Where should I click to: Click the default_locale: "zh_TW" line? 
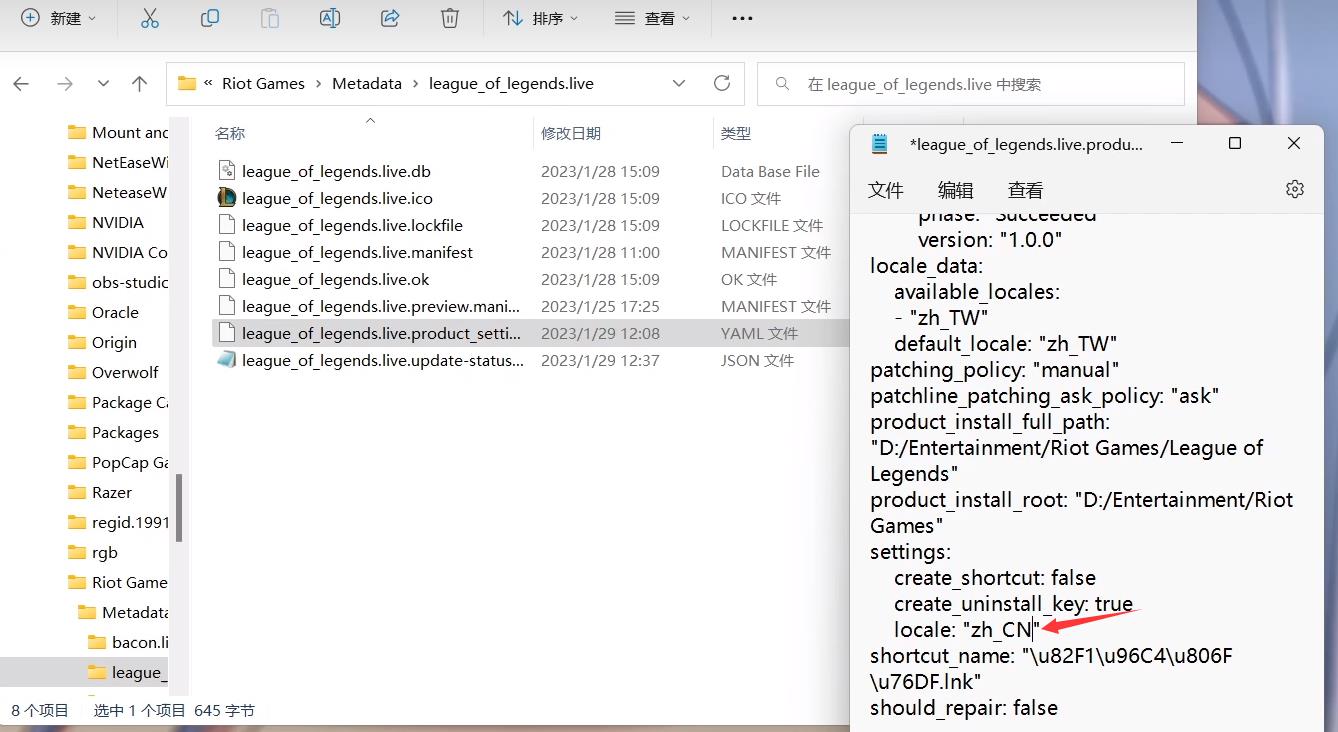click(1006, 344)
